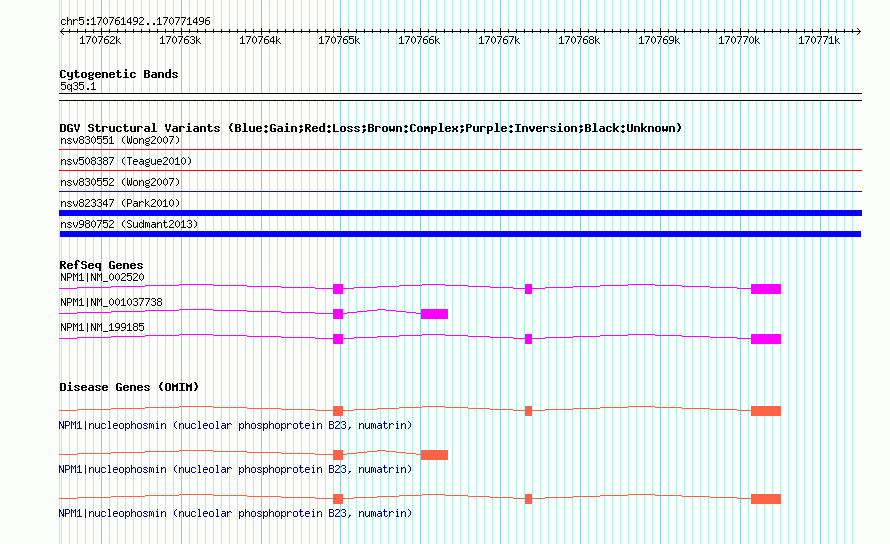Select variant label nsv980752 (Sudmant2013)

[x=129, y=224]
